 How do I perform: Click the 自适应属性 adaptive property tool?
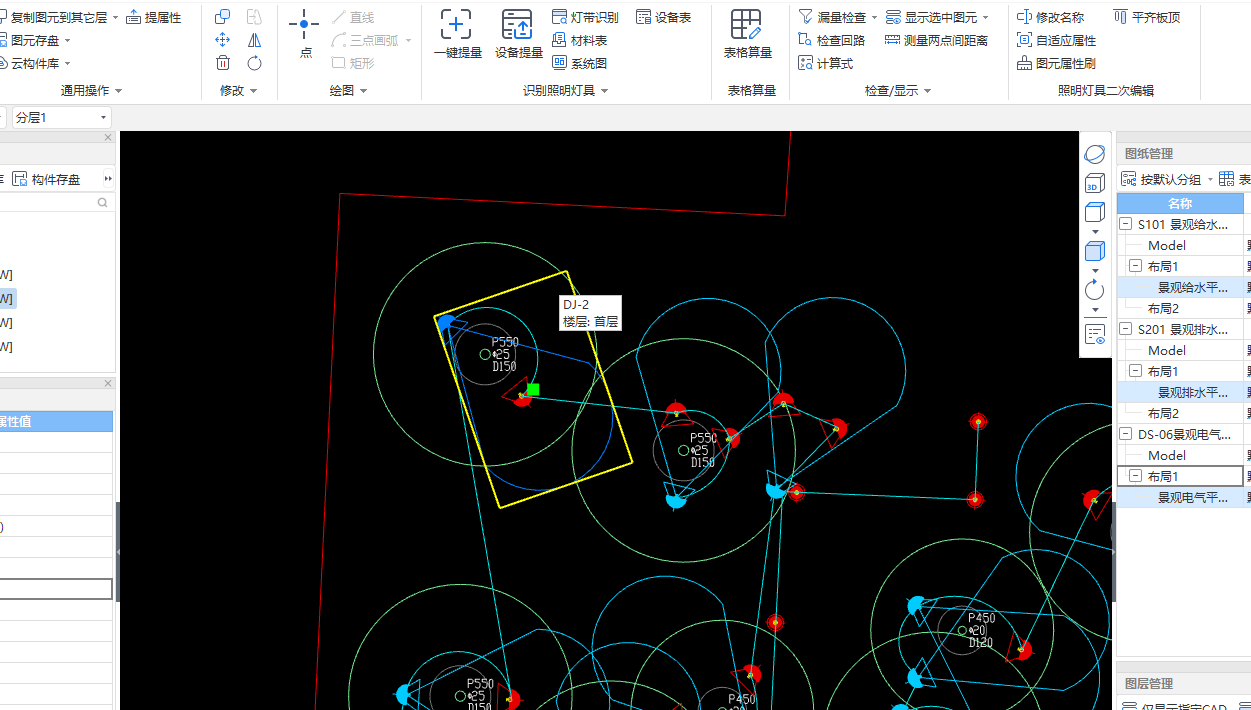click(1056, 40)
